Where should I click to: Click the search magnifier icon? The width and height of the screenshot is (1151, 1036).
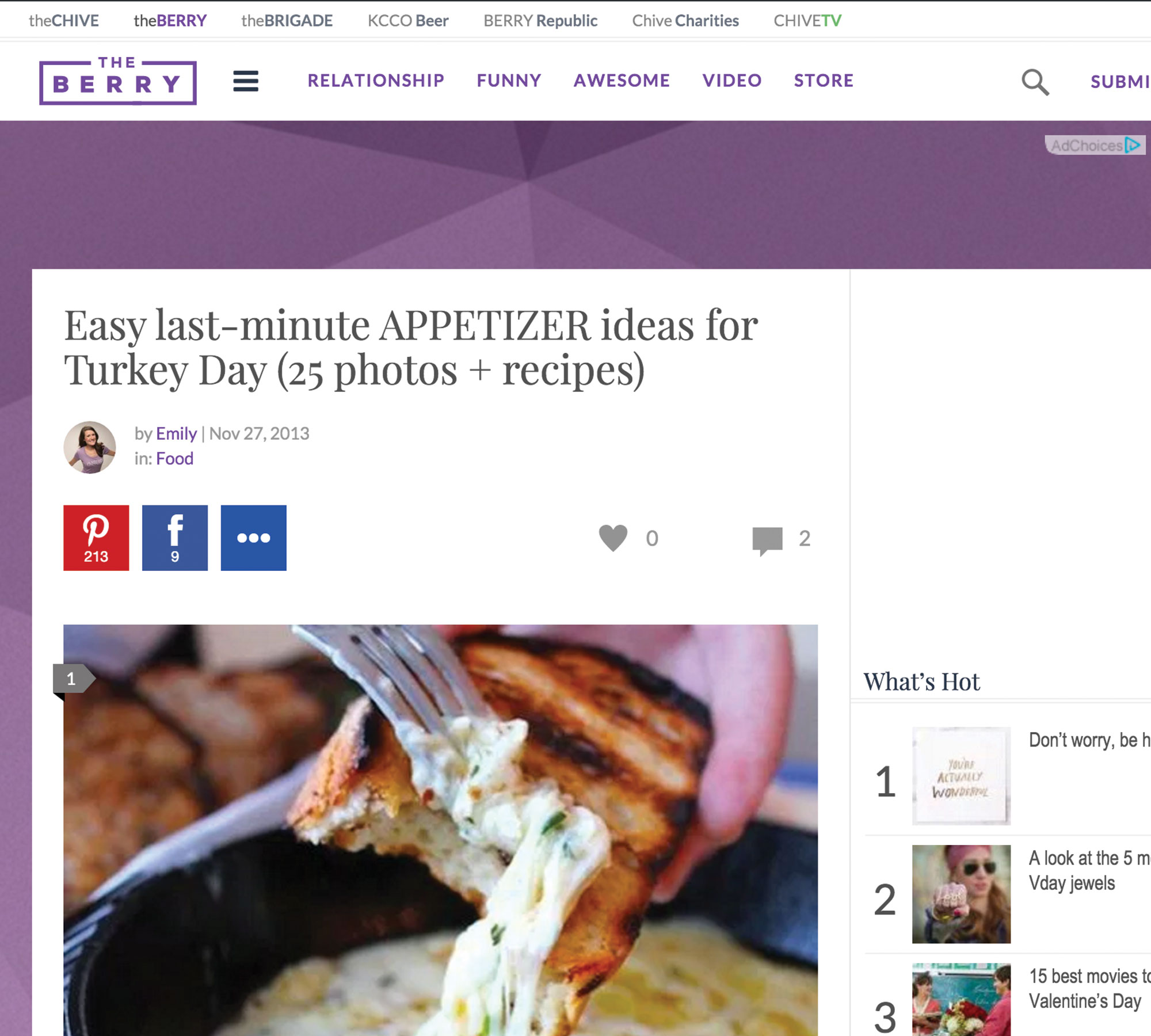1035,82
